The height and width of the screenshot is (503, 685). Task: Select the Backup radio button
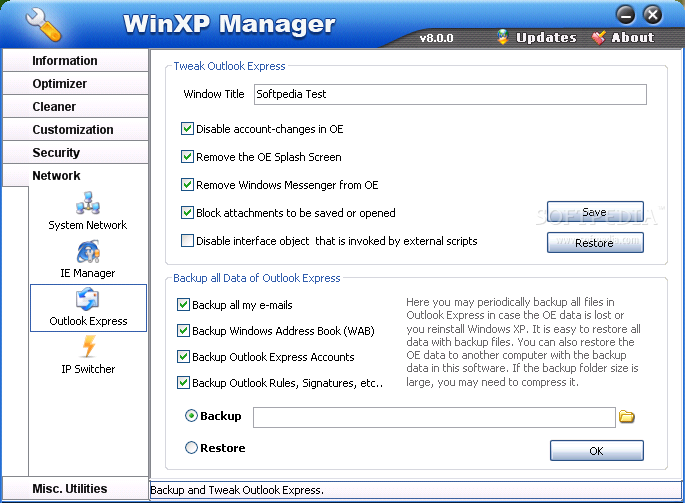tap(191, 416)
